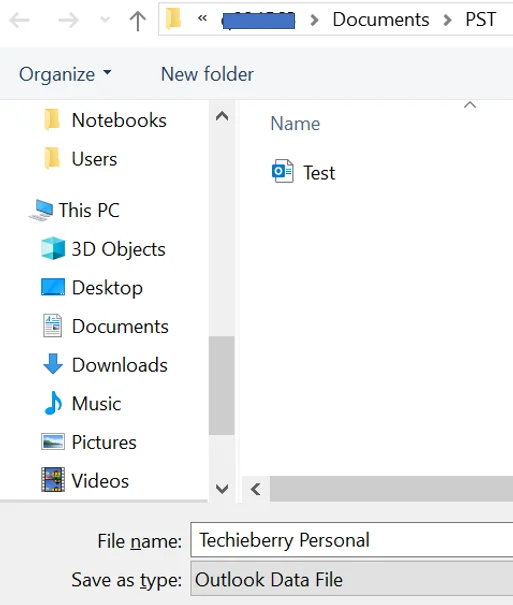
Task: Open Downloads in navigation pane
Action: click(120, 365)
